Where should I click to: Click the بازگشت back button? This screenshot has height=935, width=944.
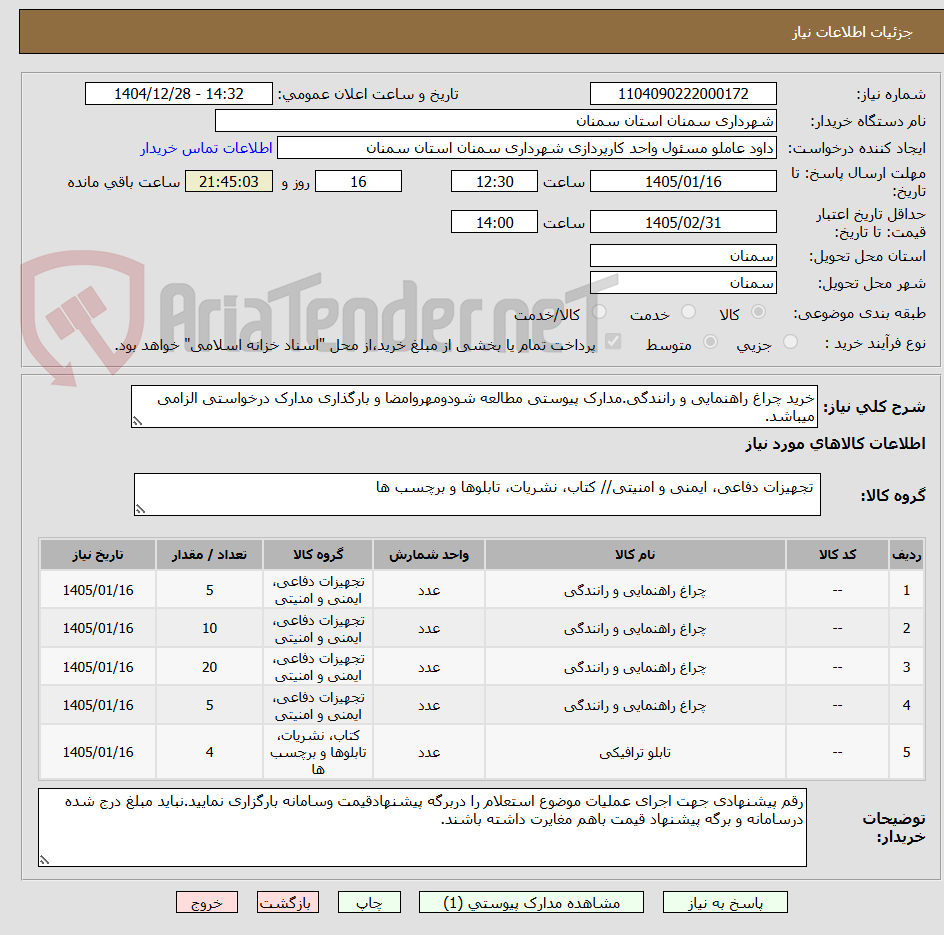tap(288, 902)
